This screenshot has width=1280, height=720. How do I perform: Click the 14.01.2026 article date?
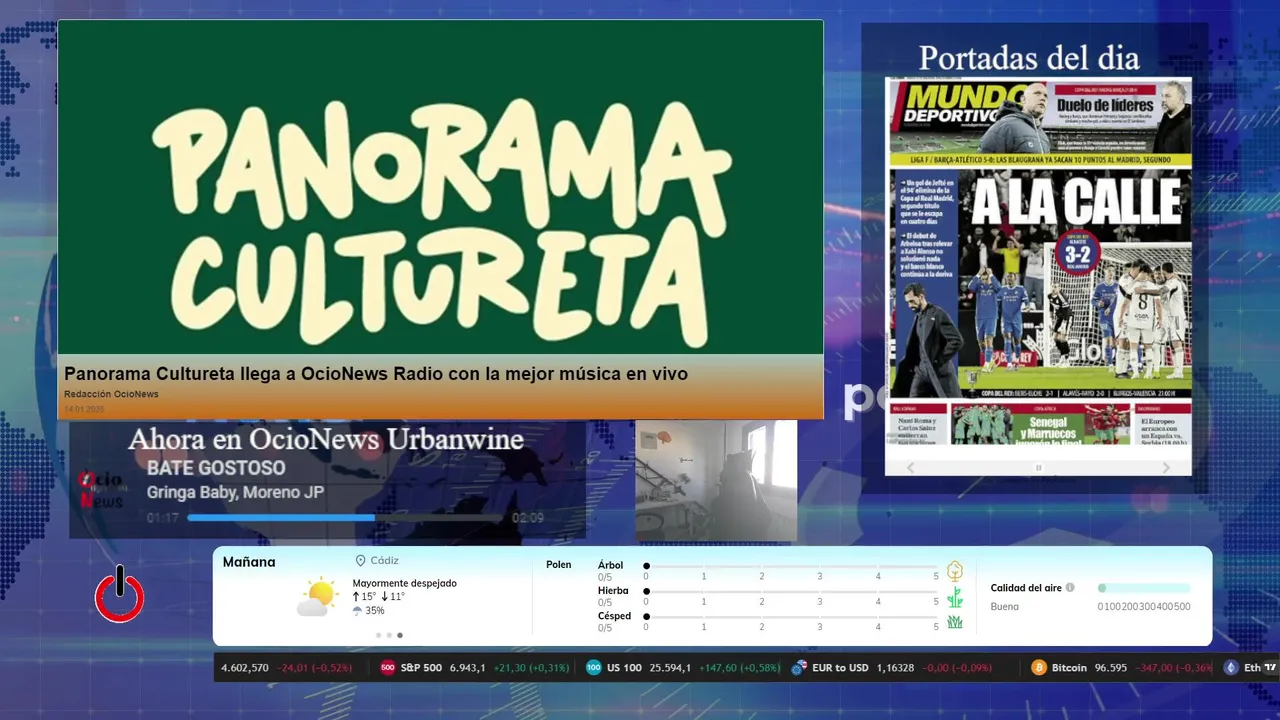(x=84, y=409)
